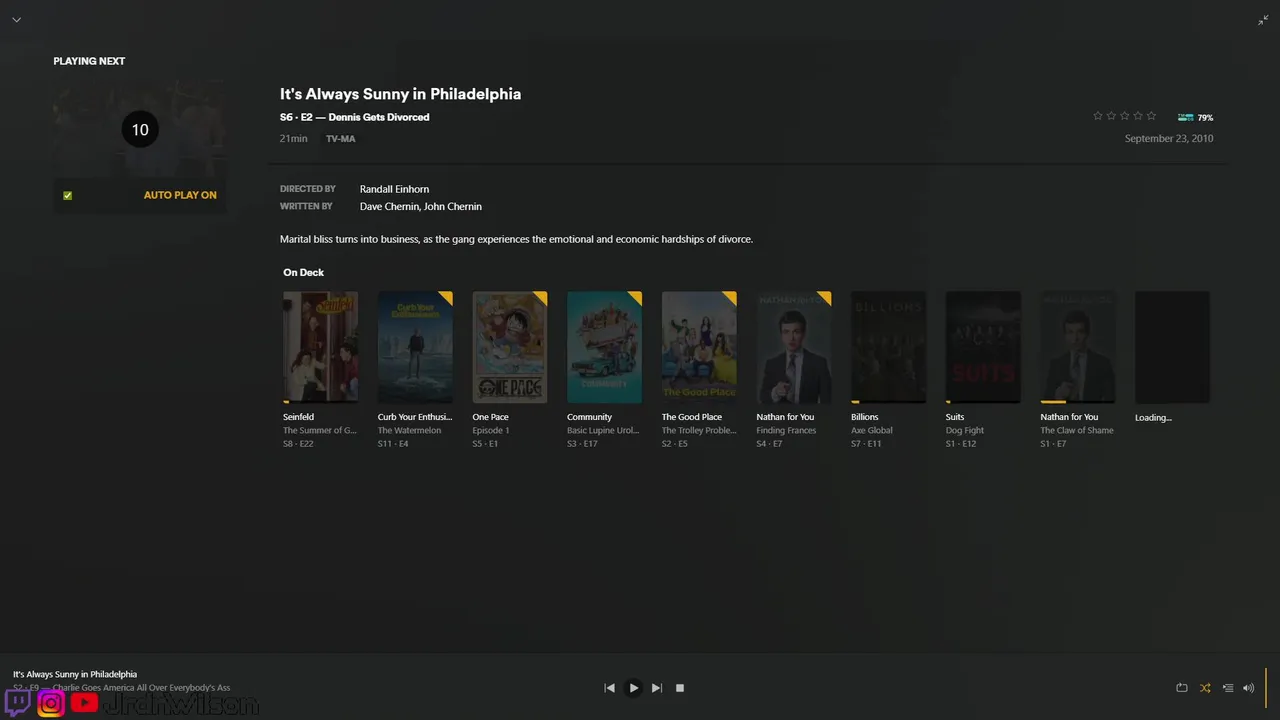1280x720 pixels.
Task: Open the Nathan for You Finding Frances poster
Action: tap(794, 347)
